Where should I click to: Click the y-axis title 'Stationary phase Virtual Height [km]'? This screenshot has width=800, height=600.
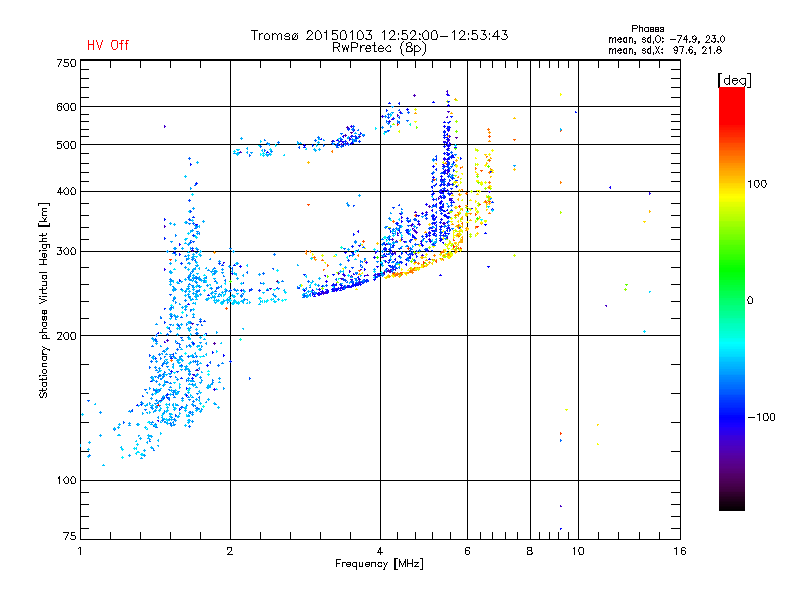(44, 300)
